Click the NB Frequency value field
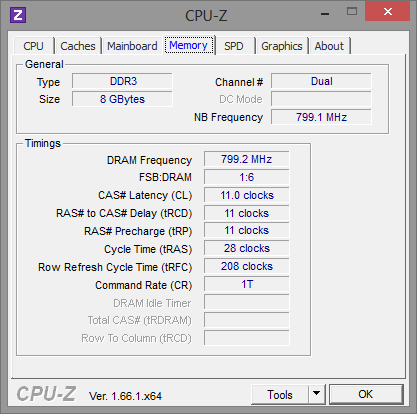 tap(321, 117)
